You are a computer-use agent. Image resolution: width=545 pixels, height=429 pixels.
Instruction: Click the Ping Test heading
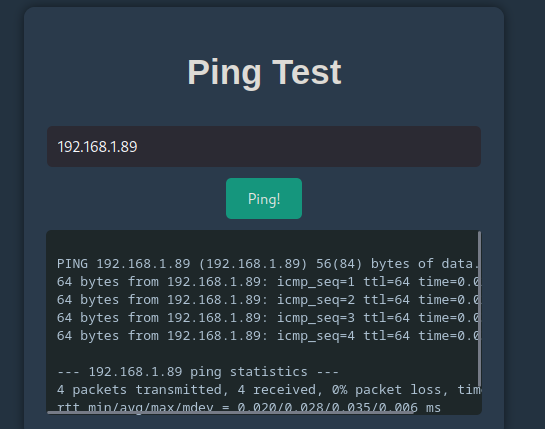pyautogui.click(x=264, y=72)
